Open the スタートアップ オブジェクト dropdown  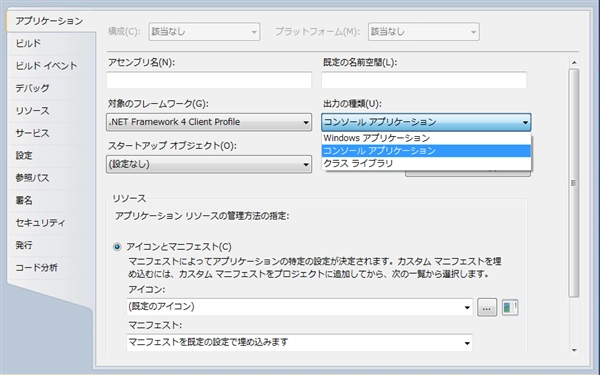(x=209, y=164)
